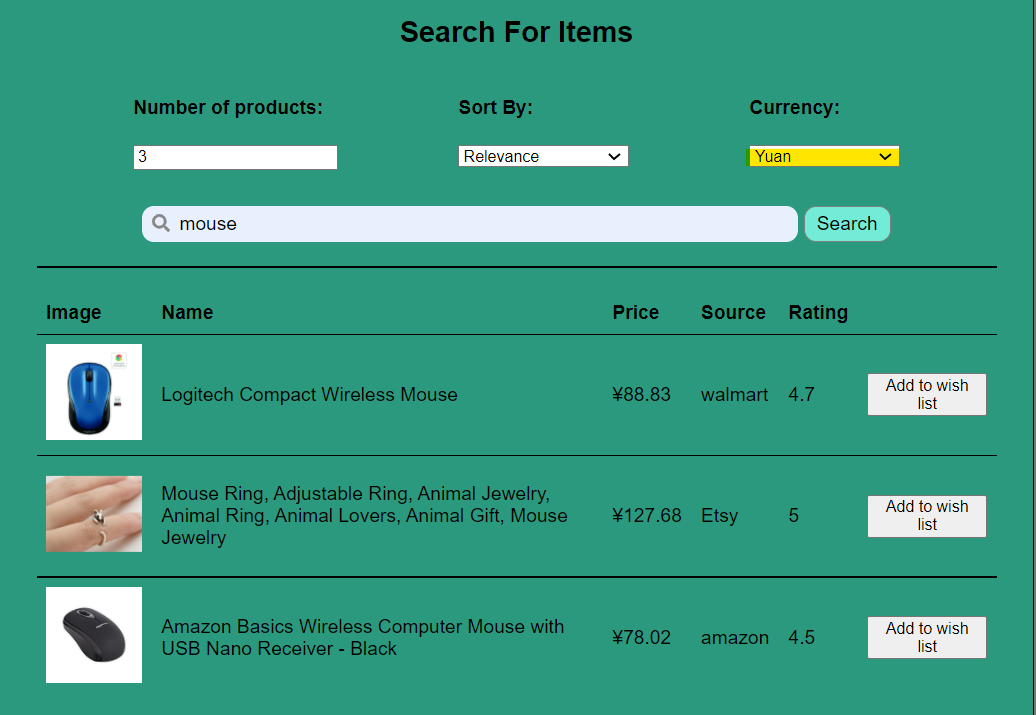Add Mouse Ring Etsy item to wish list

pos(926,516)
